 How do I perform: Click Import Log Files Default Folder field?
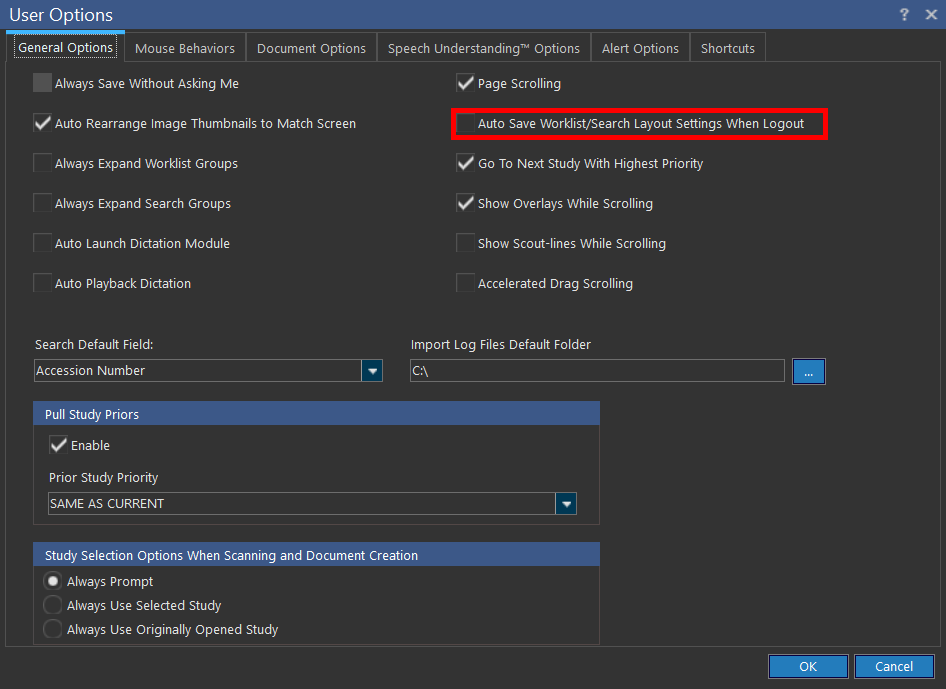pyautogui.click(x=597, y=371)
